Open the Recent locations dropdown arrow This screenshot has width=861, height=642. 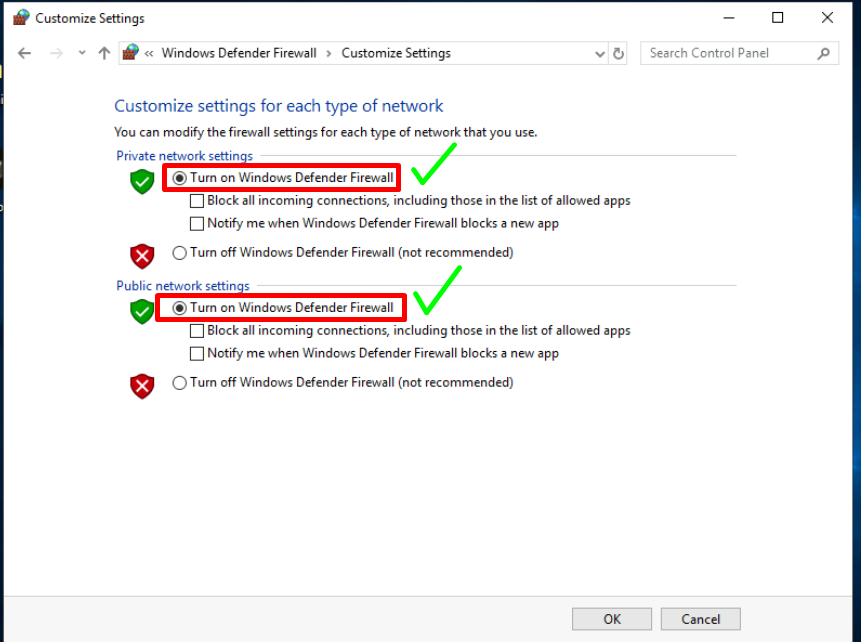pos(82,54)
